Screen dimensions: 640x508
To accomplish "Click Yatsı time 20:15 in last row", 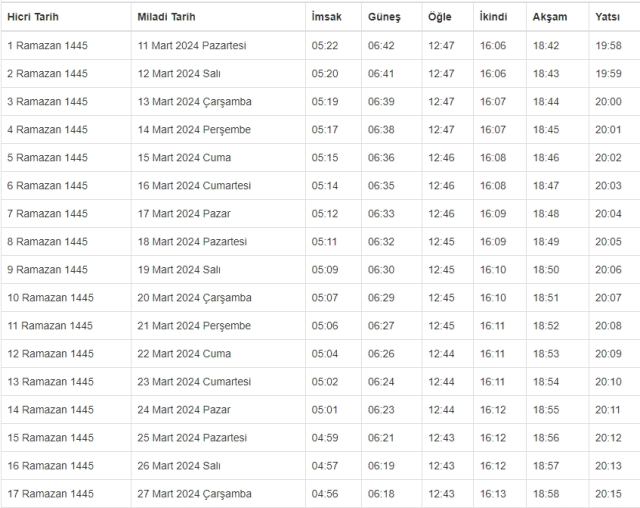I will 608,494.
